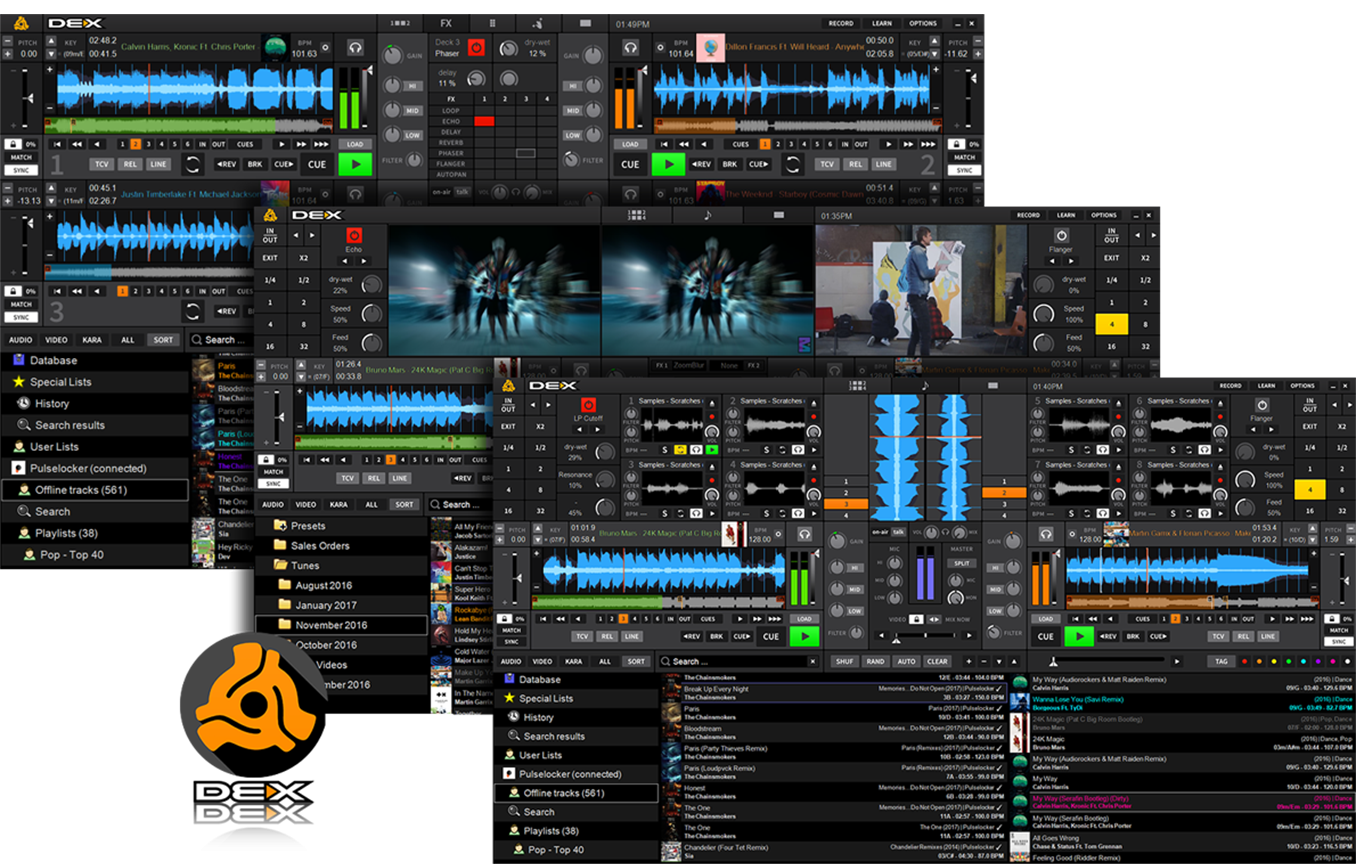
Task: Open CUES list on deck 1, 01:49PM window
Action: 243,144
